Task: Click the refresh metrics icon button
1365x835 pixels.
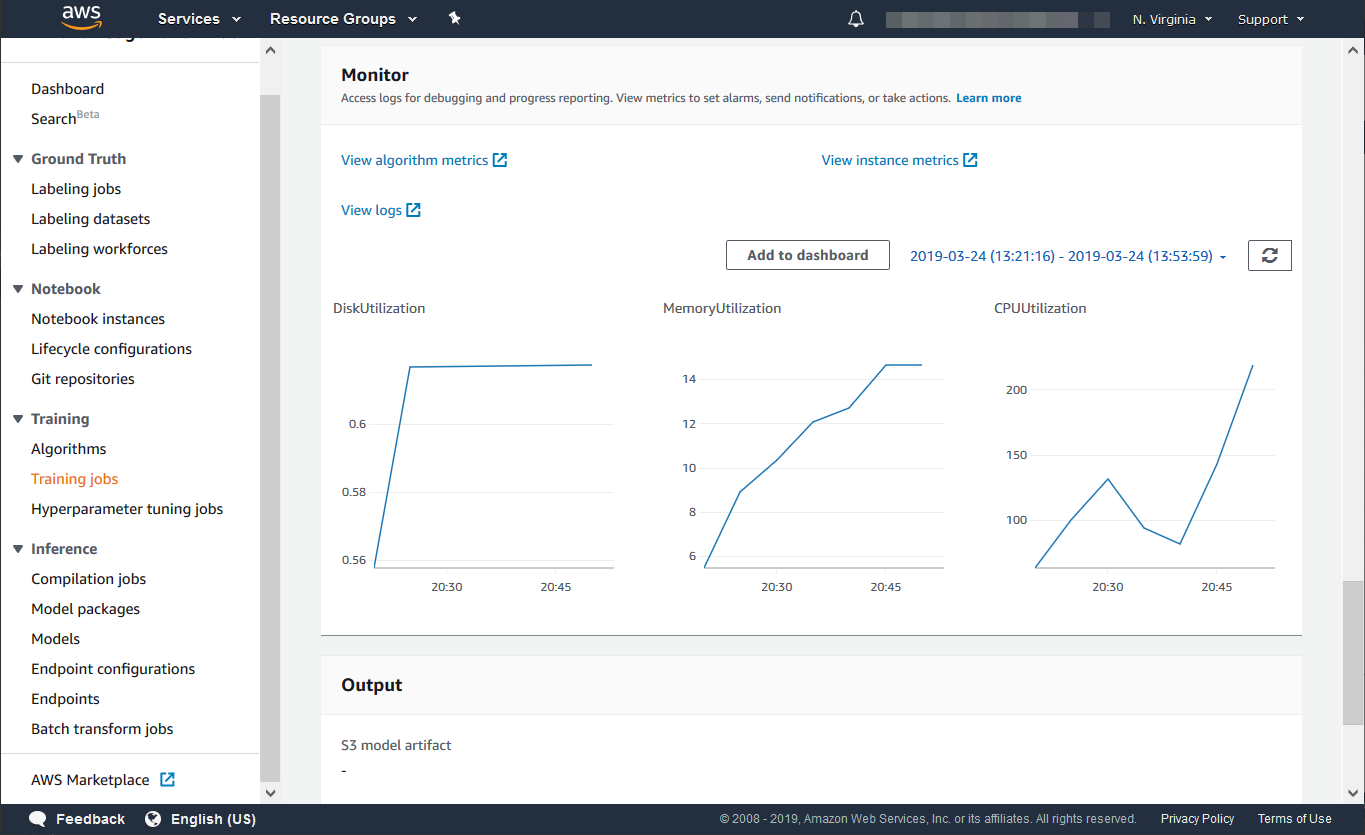Action: (1269, 256)
